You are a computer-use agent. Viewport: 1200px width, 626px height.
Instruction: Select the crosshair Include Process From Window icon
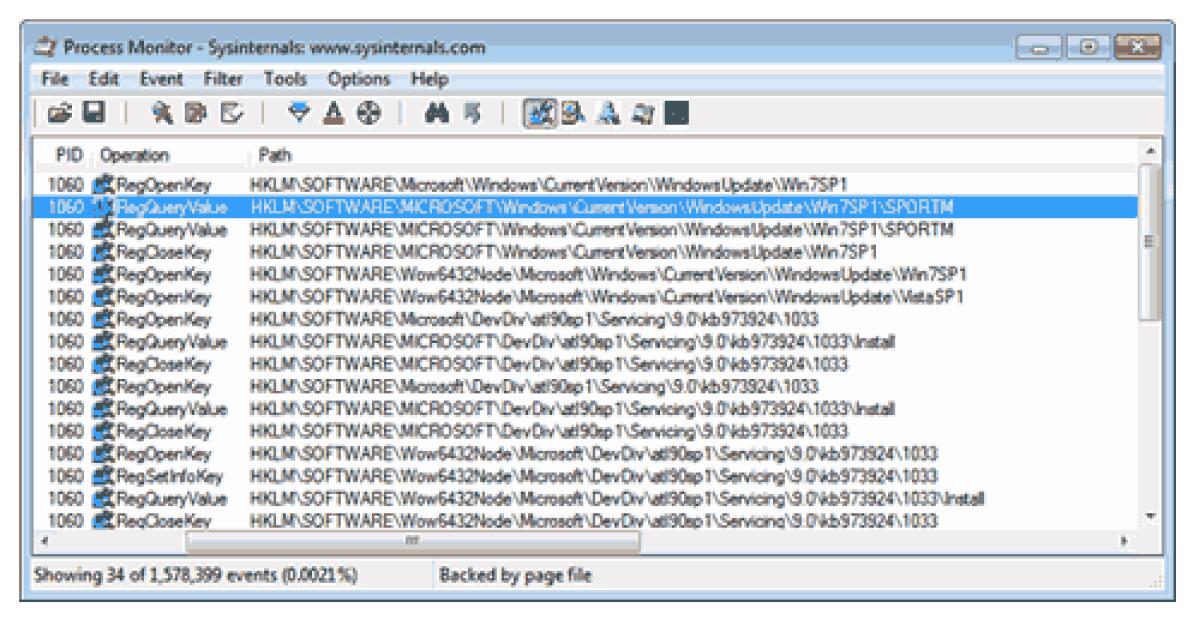tap(369, 115)
